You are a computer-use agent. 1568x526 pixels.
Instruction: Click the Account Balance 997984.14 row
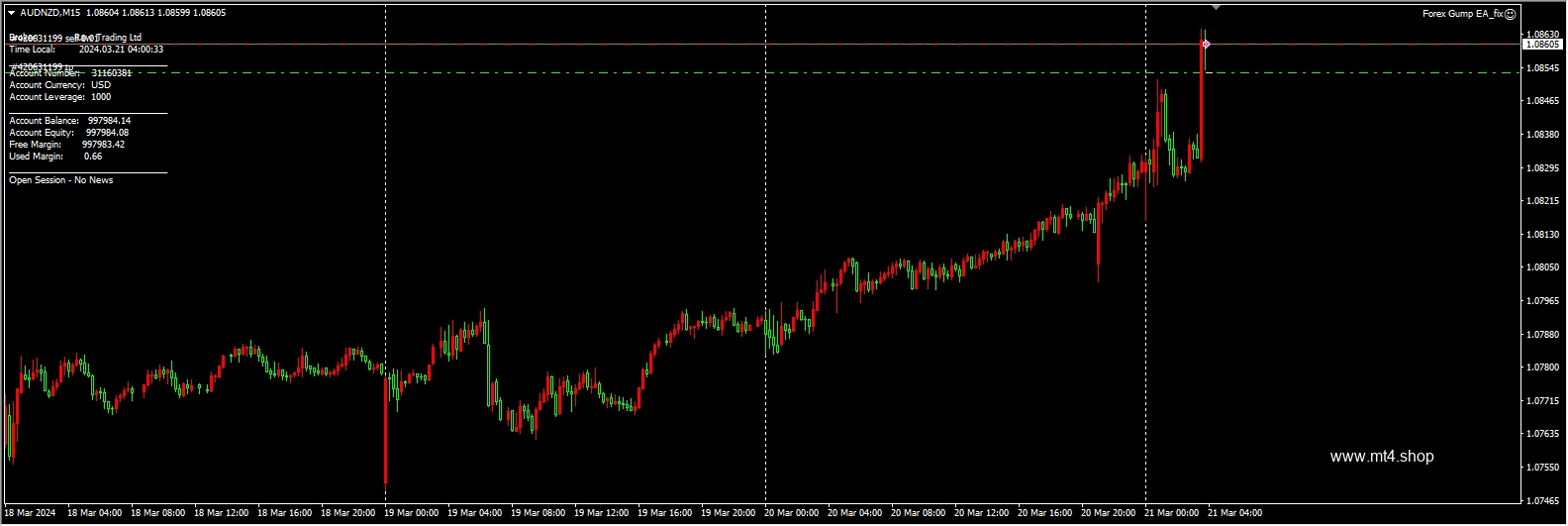[x=70, y=121]
